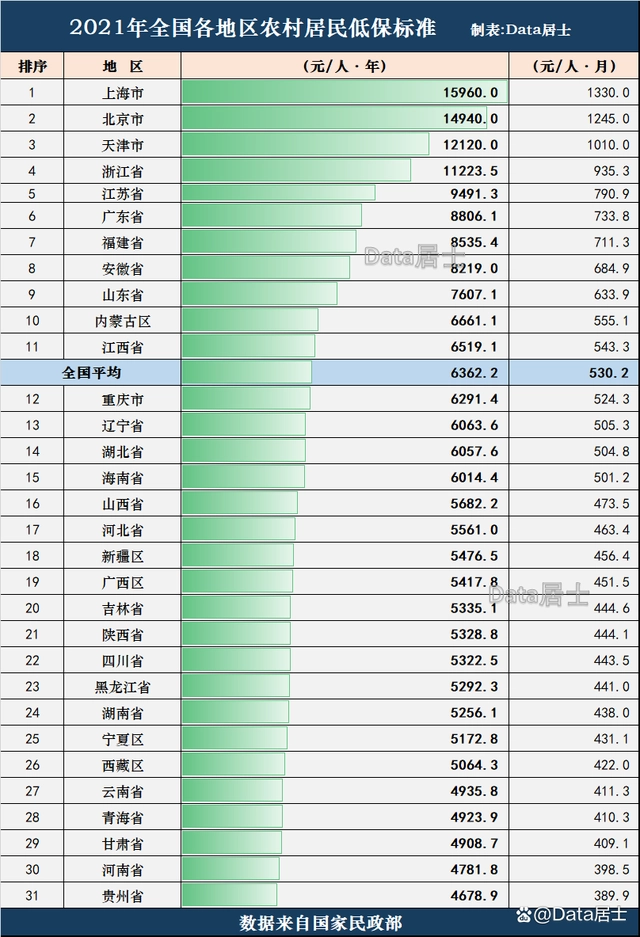This screenshot has width=640, height=937.
Task: Click the '海南省' region cell
Action: pos(123,478)
